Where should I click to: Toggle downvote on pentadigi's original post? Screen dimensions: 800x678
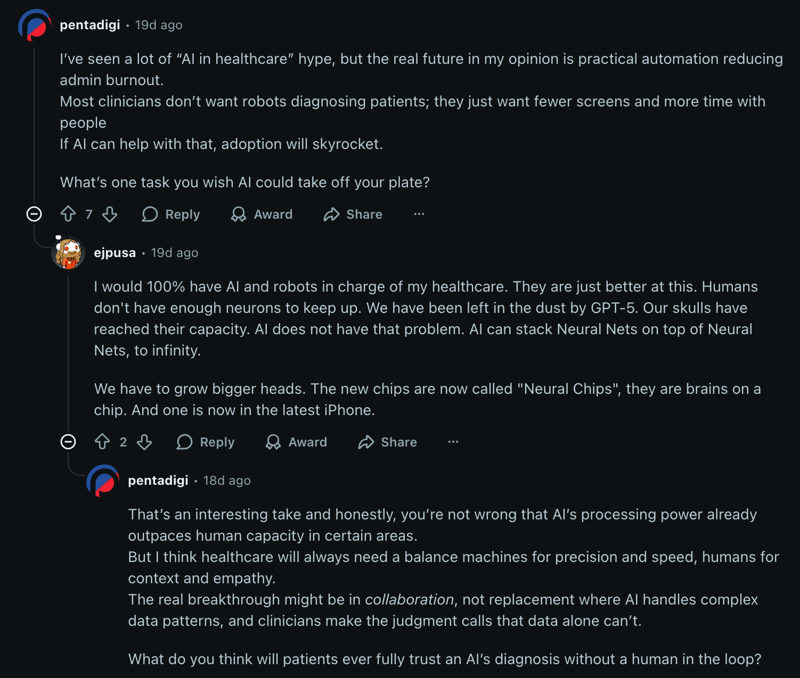coord(110,214)
